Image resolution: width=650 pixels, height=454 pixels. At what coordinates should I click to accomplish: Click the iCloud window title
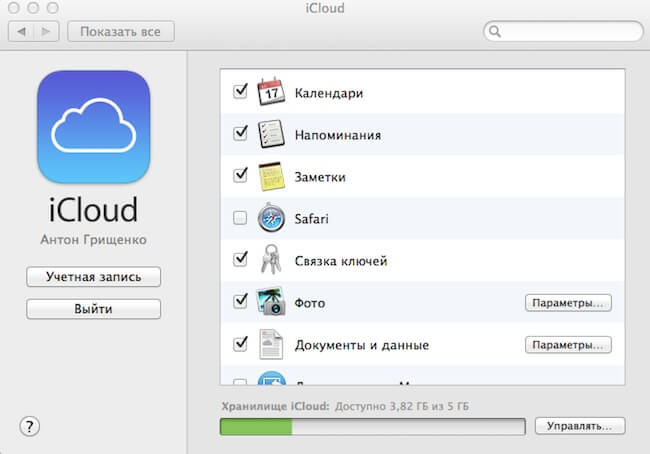click(325, 8)
